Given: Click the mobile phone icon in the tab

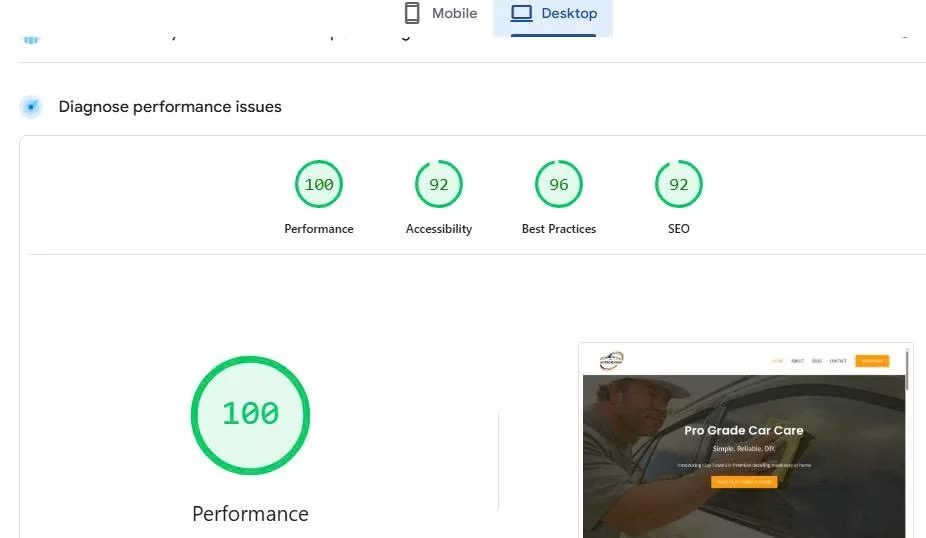Looking at the screenshot, I should [412, 13].
